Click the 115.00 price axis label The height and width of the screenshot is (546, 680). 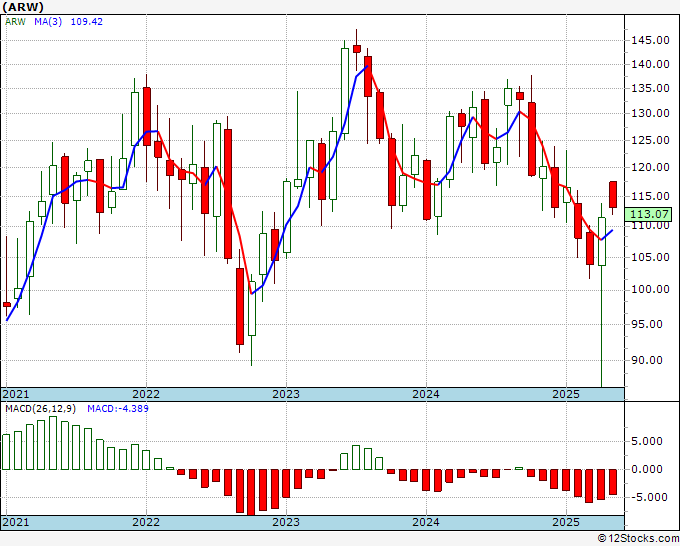coord(650,196)
